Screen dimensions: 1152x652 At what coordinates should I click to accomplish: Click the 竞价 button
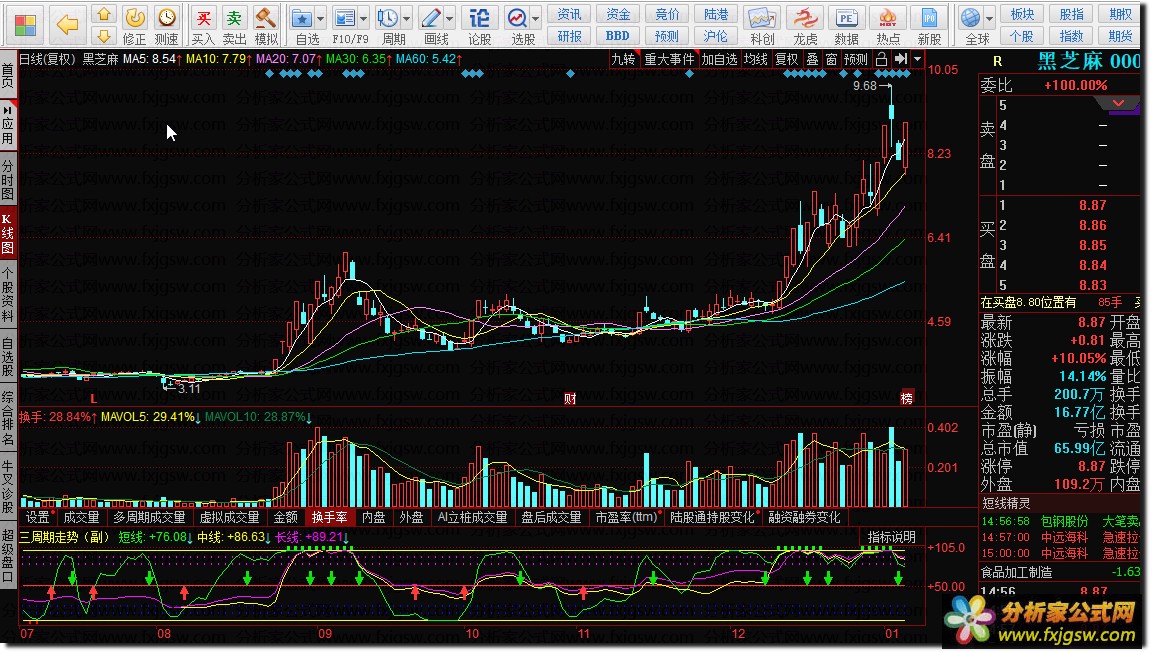point(667,14)
